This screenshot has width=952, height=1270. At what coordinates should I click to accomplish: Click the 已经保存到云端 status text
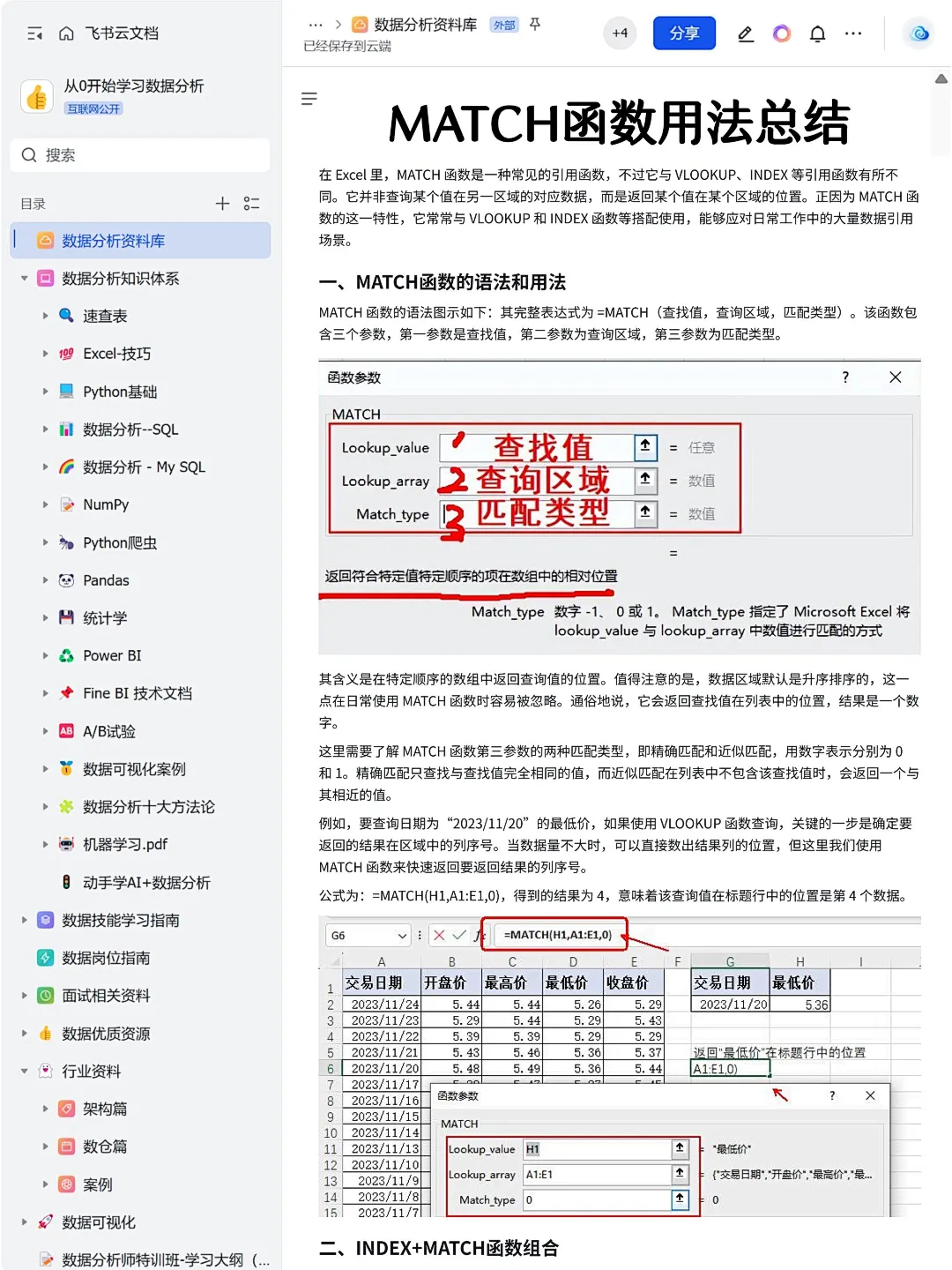(347, 46)
